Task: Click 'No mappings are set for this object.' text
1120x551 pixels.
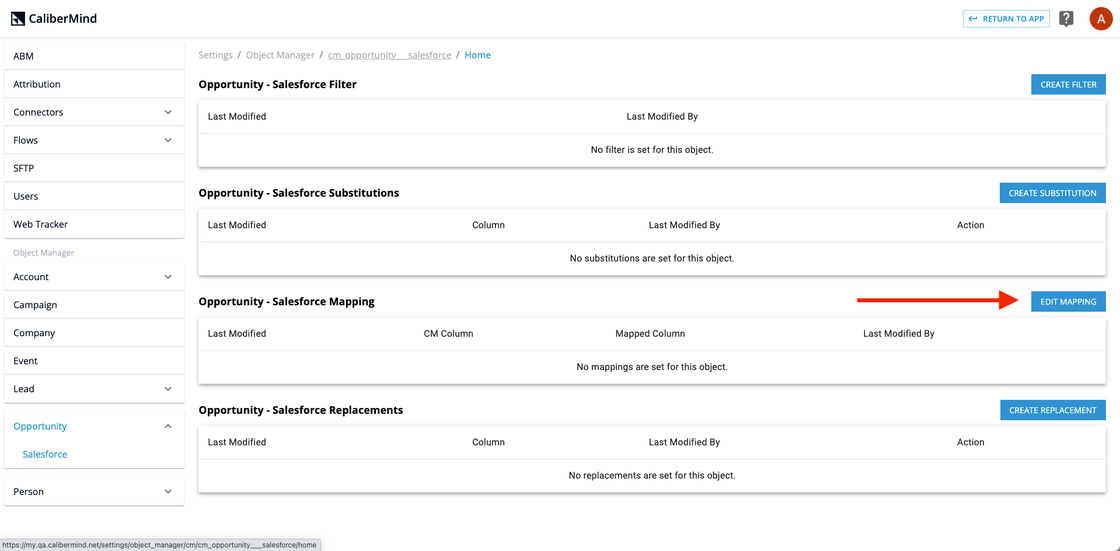Action: 652,367
